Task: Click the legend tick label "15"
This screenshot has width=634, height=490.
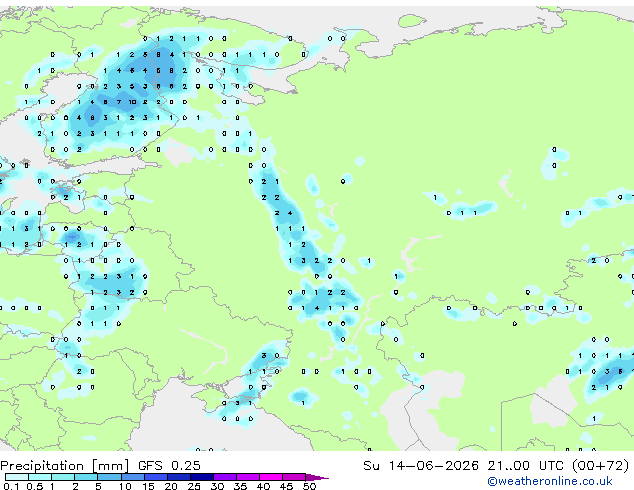Action: point(148,486)
